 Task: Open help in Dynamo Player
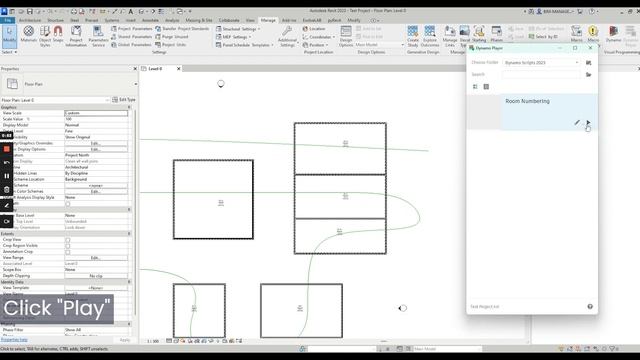coord(590,307)
